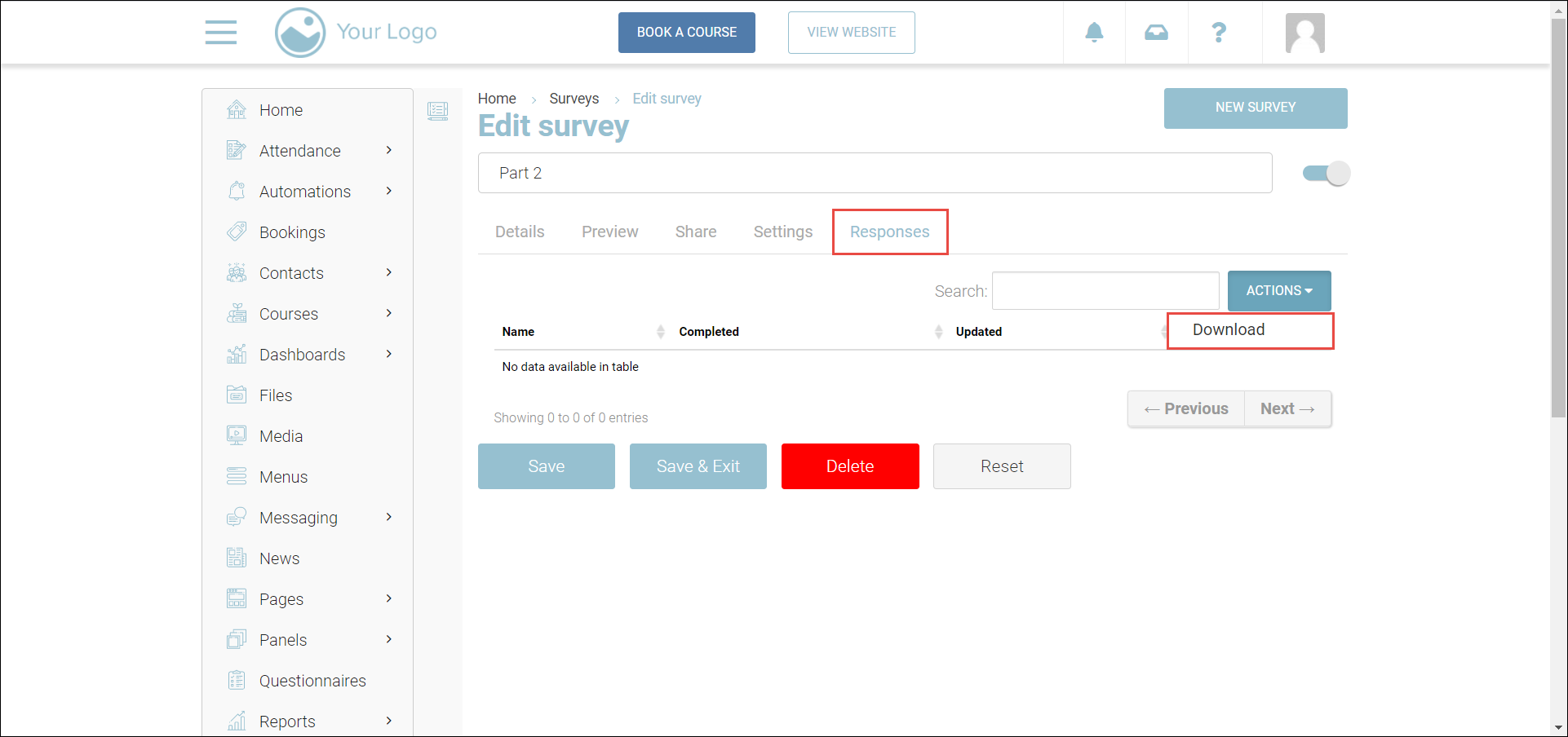Open the inbox tray icon
The height and width of the screenshot is (737, 1568).
coord(1156,33)
